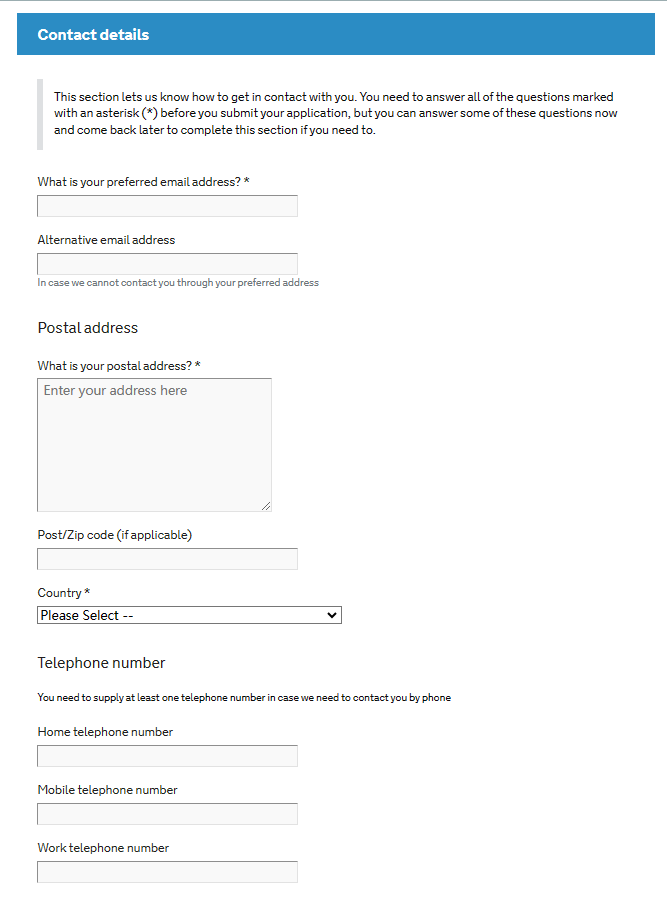The width and height of the screenshot is (667, 904).
Task: Click the 'Alternative email address' label
Action: [x=106, y=240]
